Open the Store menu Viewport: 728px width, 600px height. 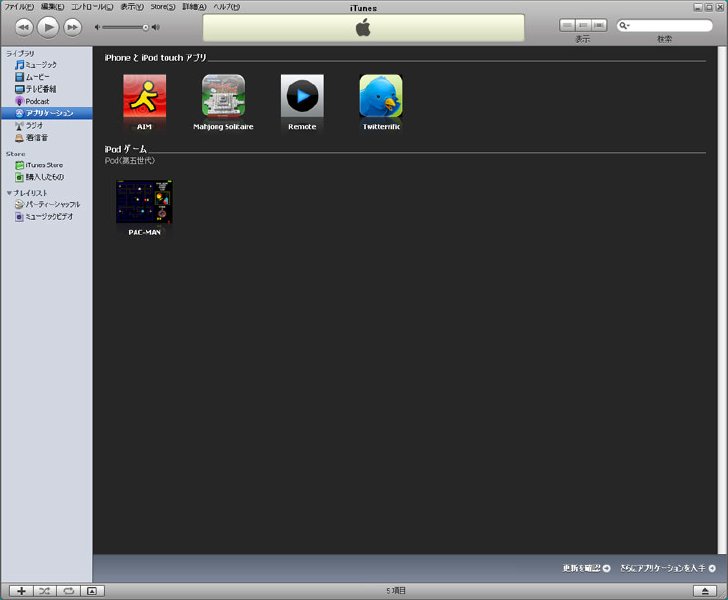click(x=162, y=7)
